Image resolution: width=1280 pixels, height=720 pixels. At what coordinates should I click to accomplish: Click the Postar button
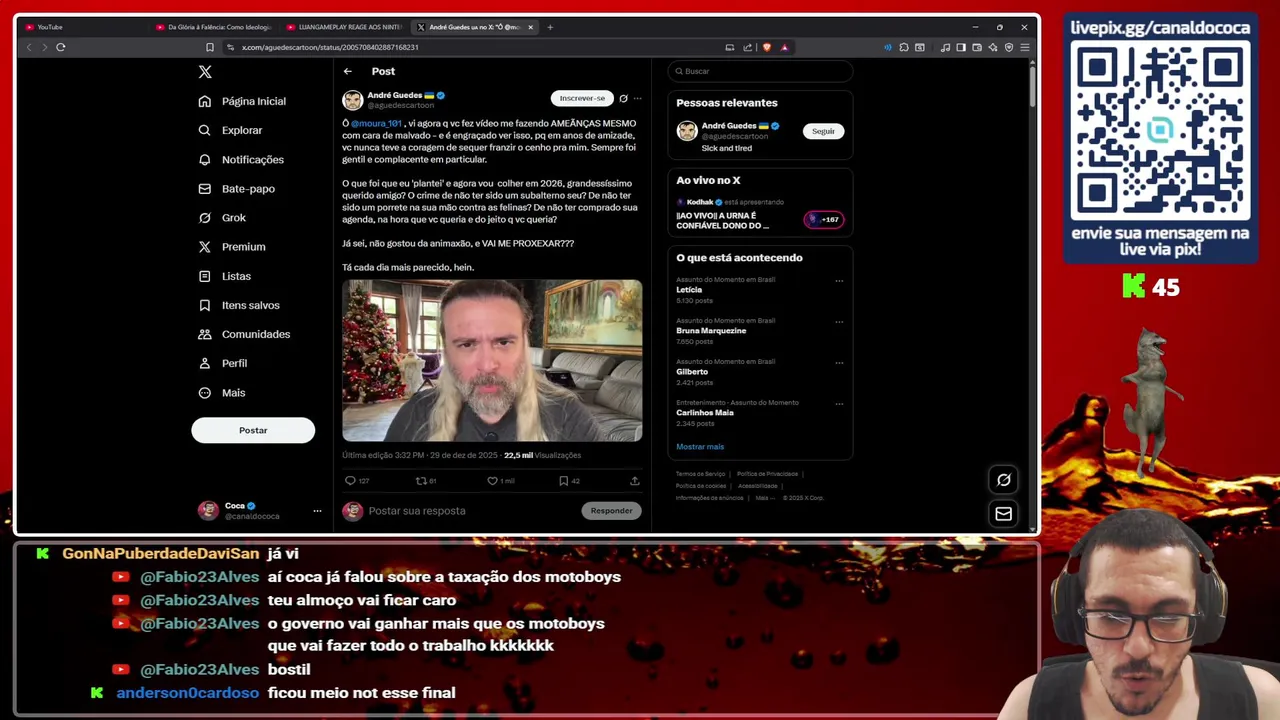click(253, 430)
